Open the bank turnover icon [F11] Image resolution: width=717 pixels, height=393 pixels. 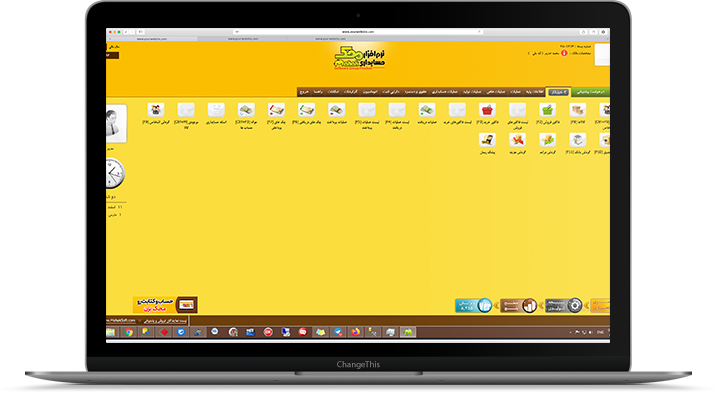578,140
